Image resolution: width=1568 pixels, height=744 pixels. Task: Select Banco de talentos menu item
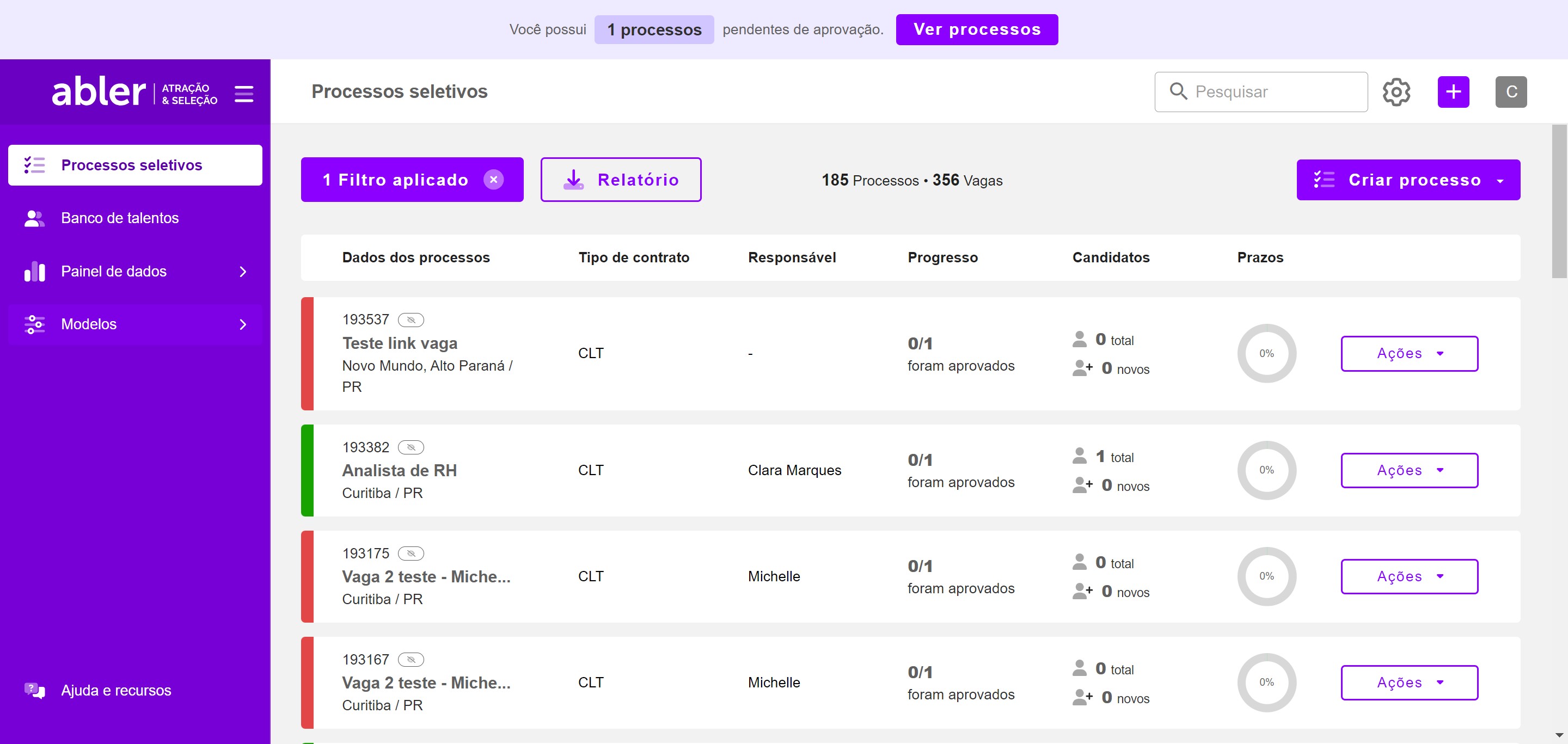119,218
